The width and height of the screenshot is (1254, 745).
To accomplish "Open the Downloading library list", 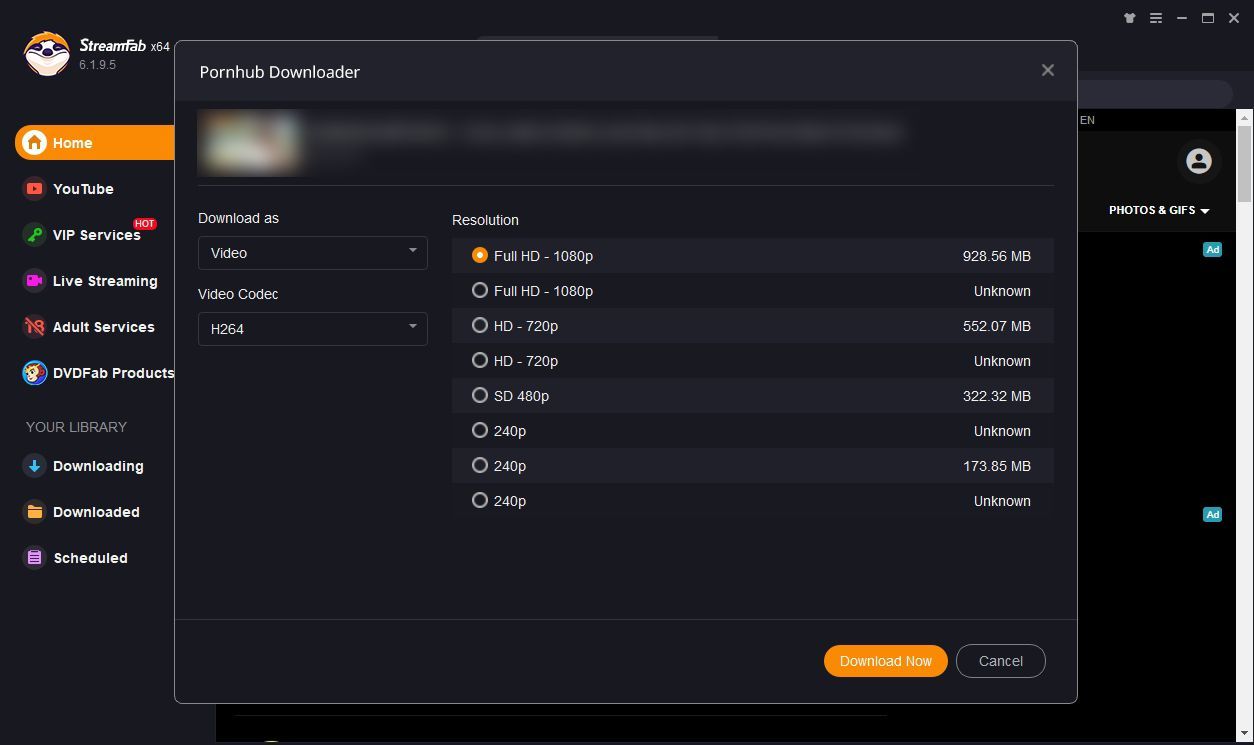I will click(x=98, y=466).
